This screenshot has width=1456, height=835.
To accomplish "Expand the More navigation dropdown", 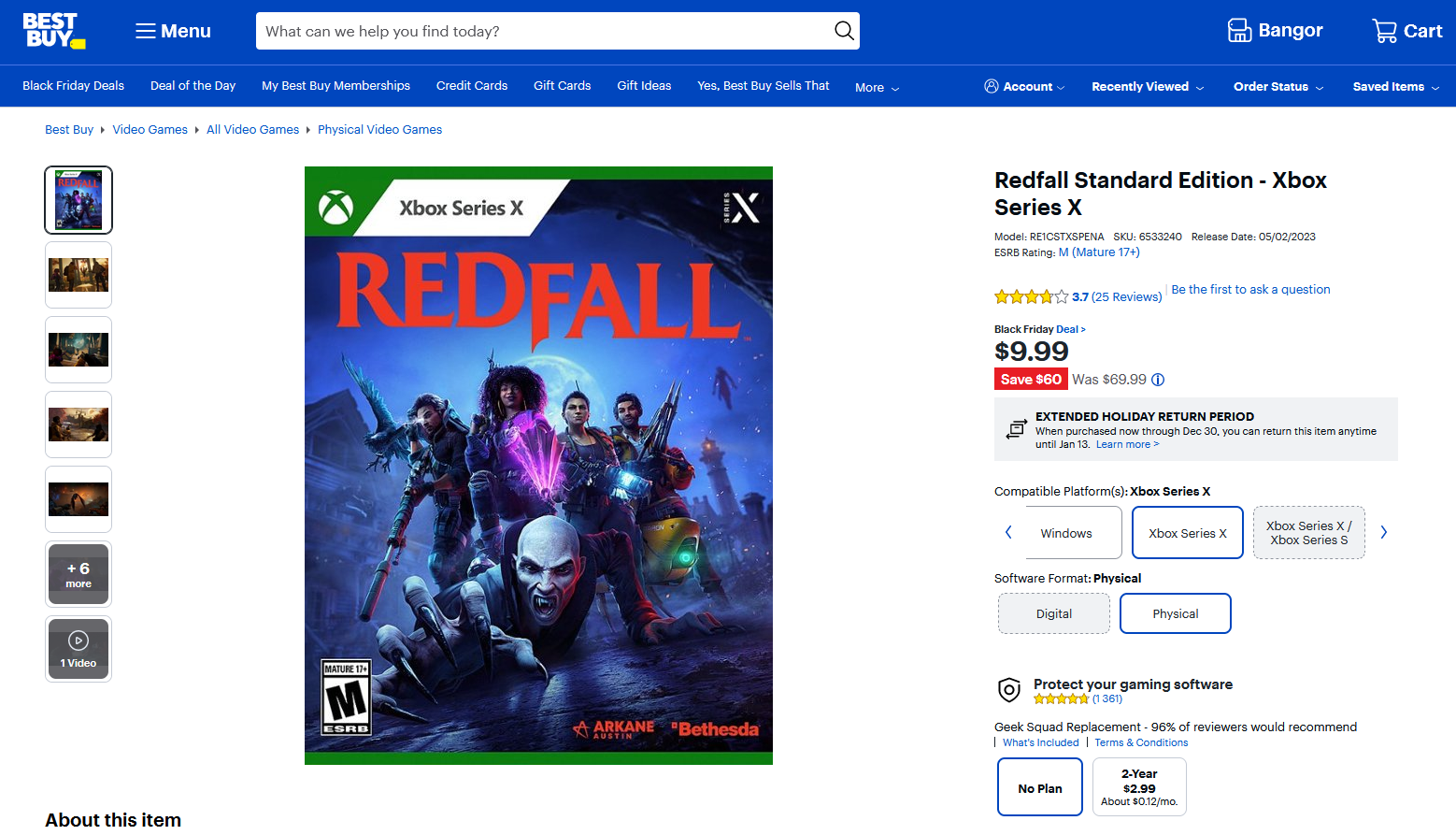I will click(877, 87).
